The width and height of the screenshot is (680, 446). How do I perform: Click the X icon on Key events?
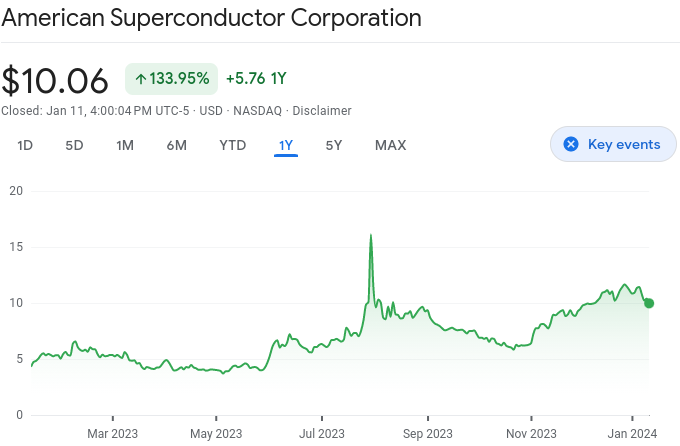[571, 144]
